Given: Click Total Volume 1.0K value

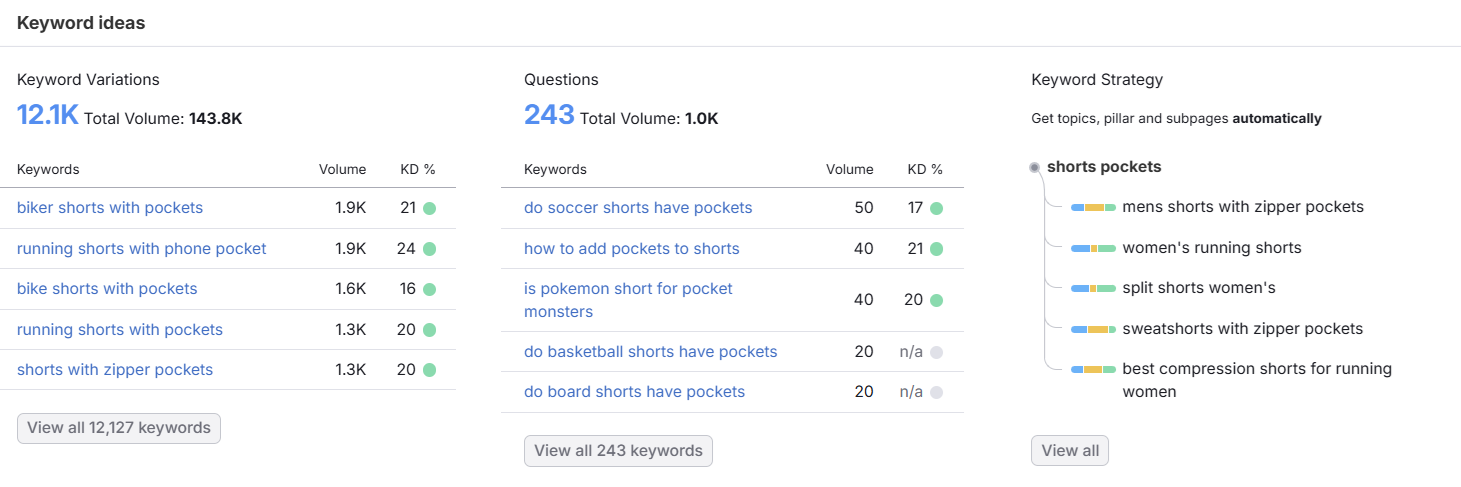Looking at the screenshot, I should point(702,118).
